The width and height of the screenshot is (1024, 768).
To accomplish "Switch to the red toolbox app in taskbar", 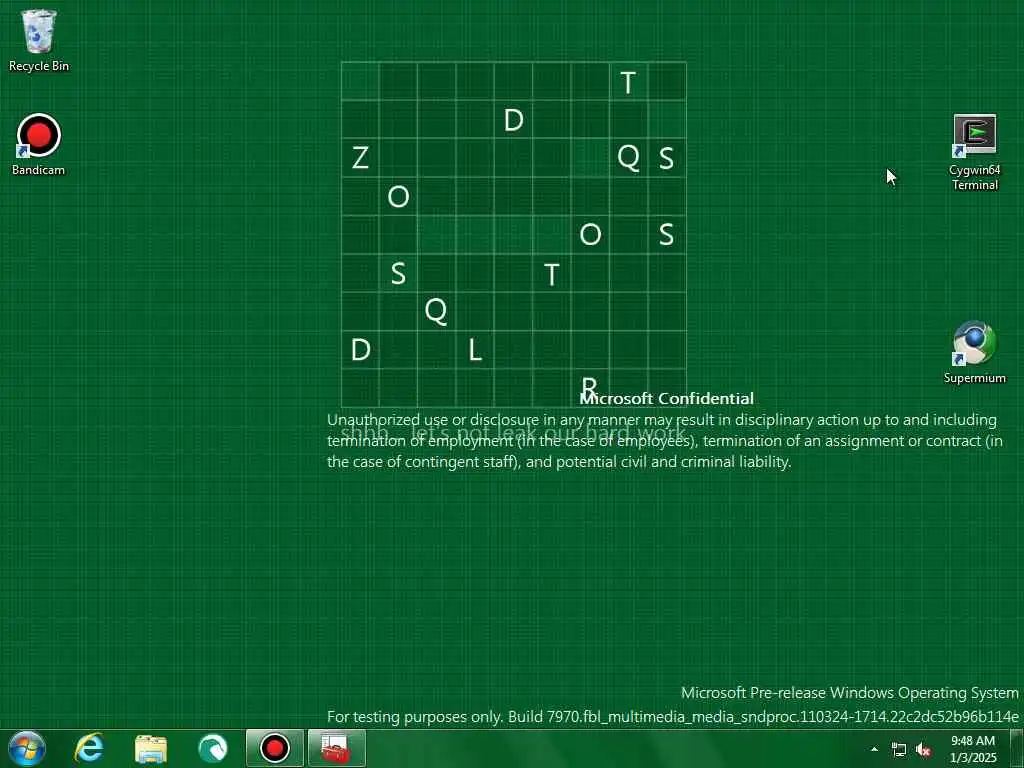I will click(336, 748).
